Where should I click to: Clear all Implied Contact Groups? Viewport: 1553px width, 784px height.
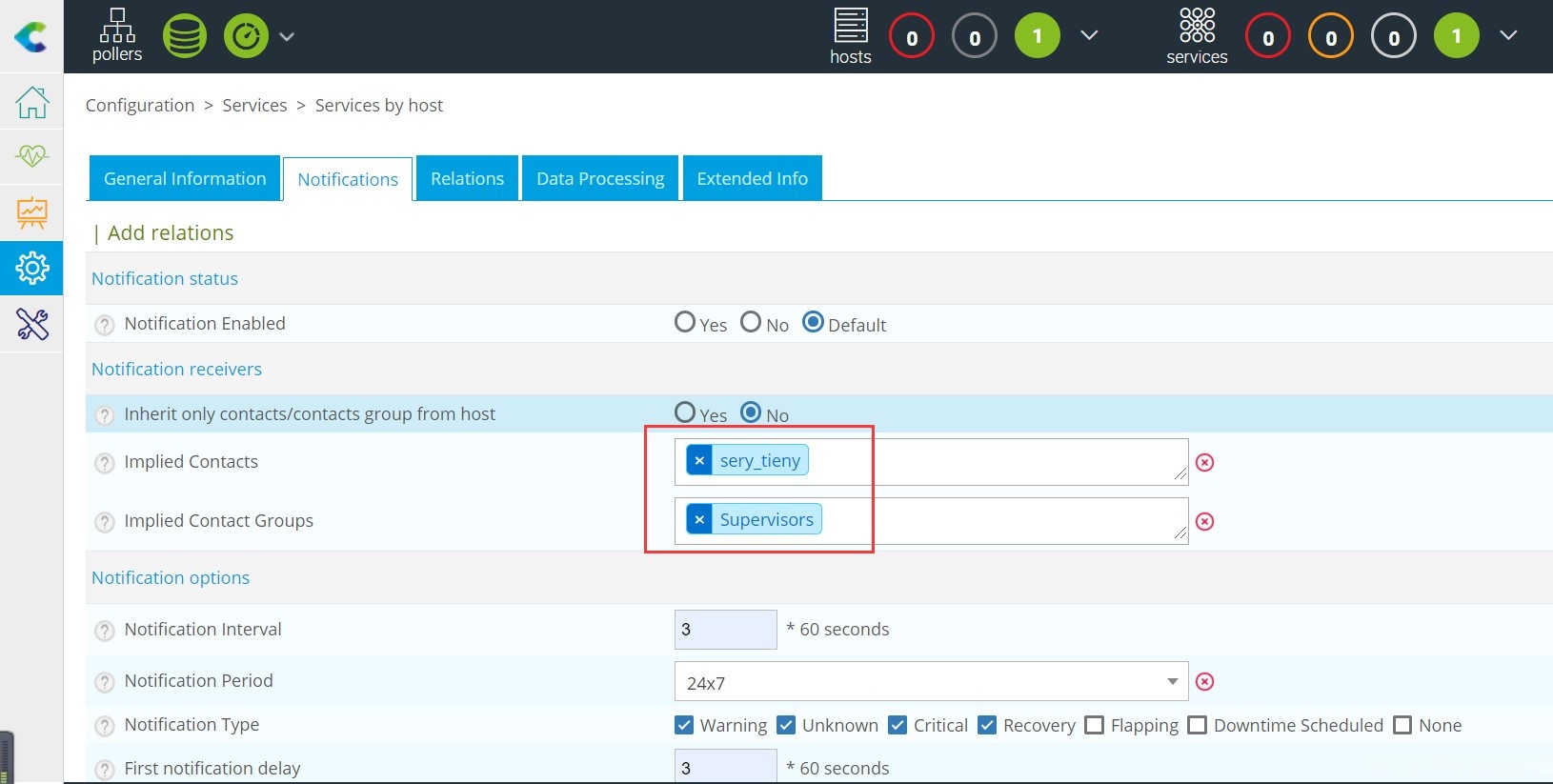point(1205,521)
